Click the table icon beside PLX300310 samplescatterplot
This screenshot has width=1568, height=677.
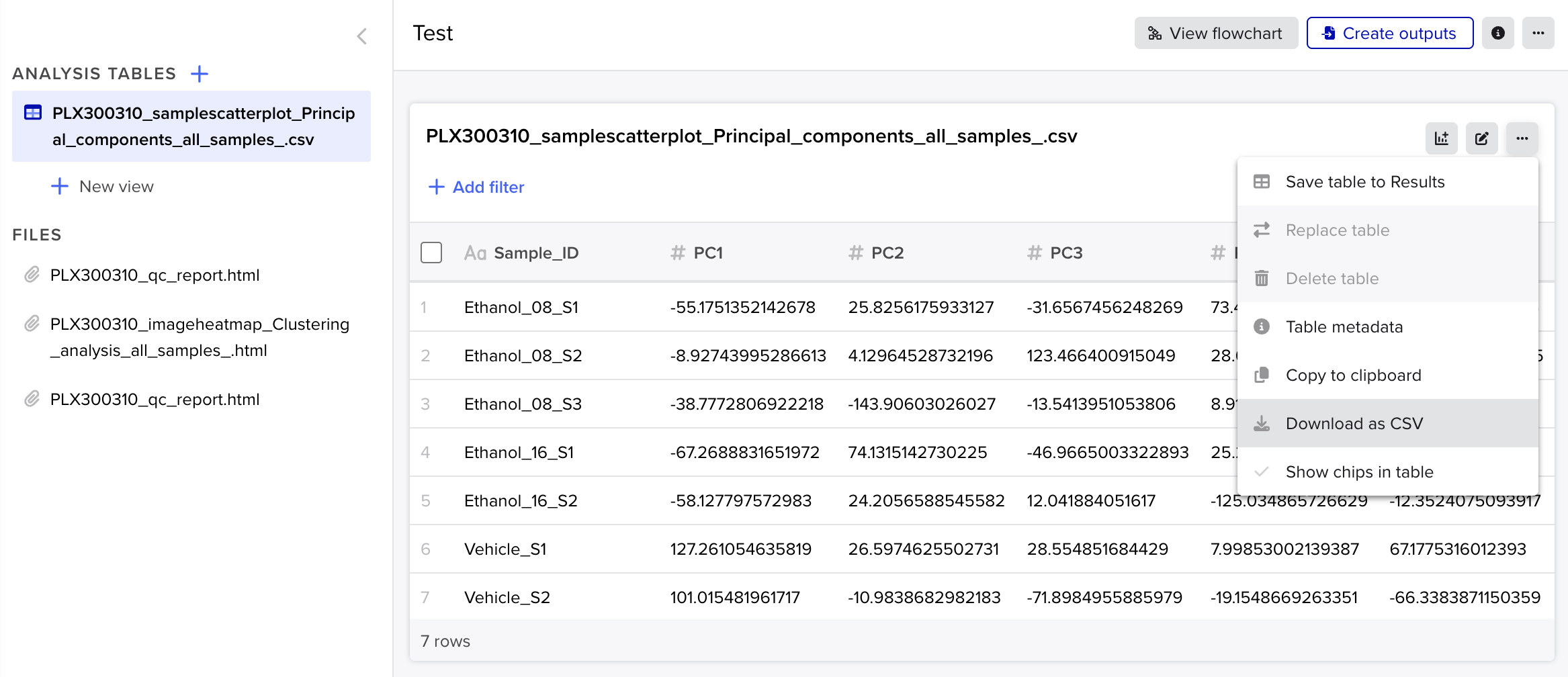coord(33,113)
